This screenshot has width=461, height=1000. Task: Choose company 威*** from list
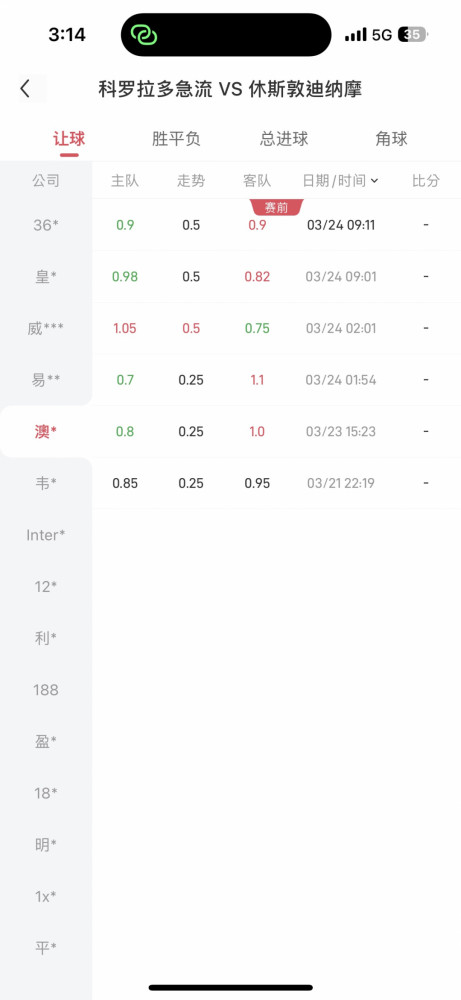46,328
